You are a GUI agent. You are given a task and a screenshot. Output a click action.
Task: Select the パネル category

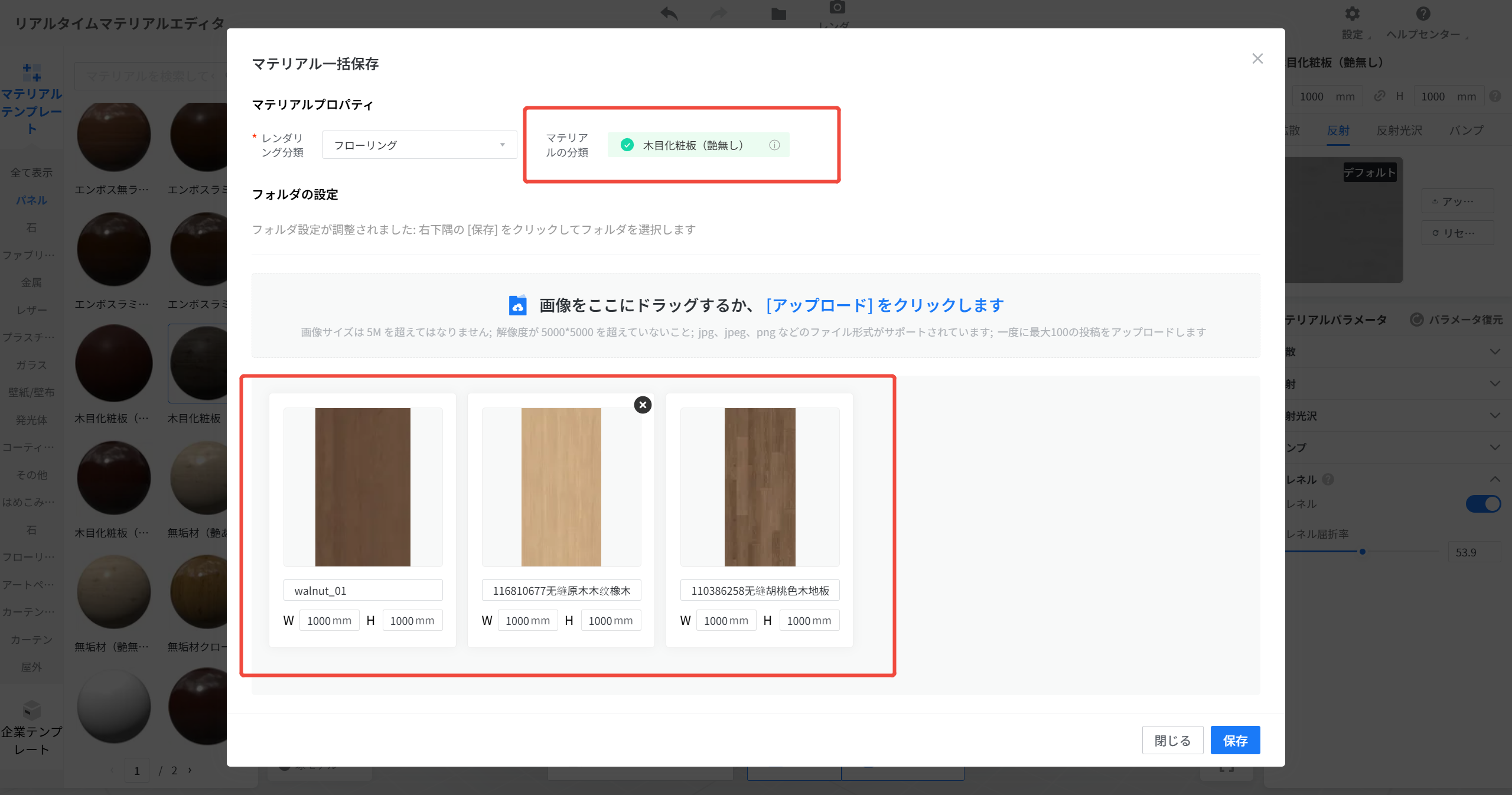31,200
